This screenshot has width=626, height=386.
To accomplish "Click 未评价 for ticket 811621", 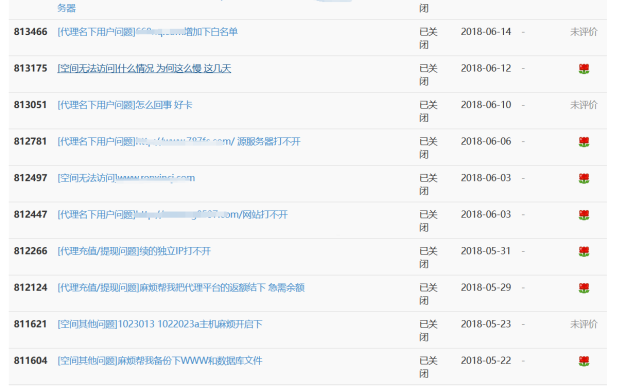I will 584,324.
